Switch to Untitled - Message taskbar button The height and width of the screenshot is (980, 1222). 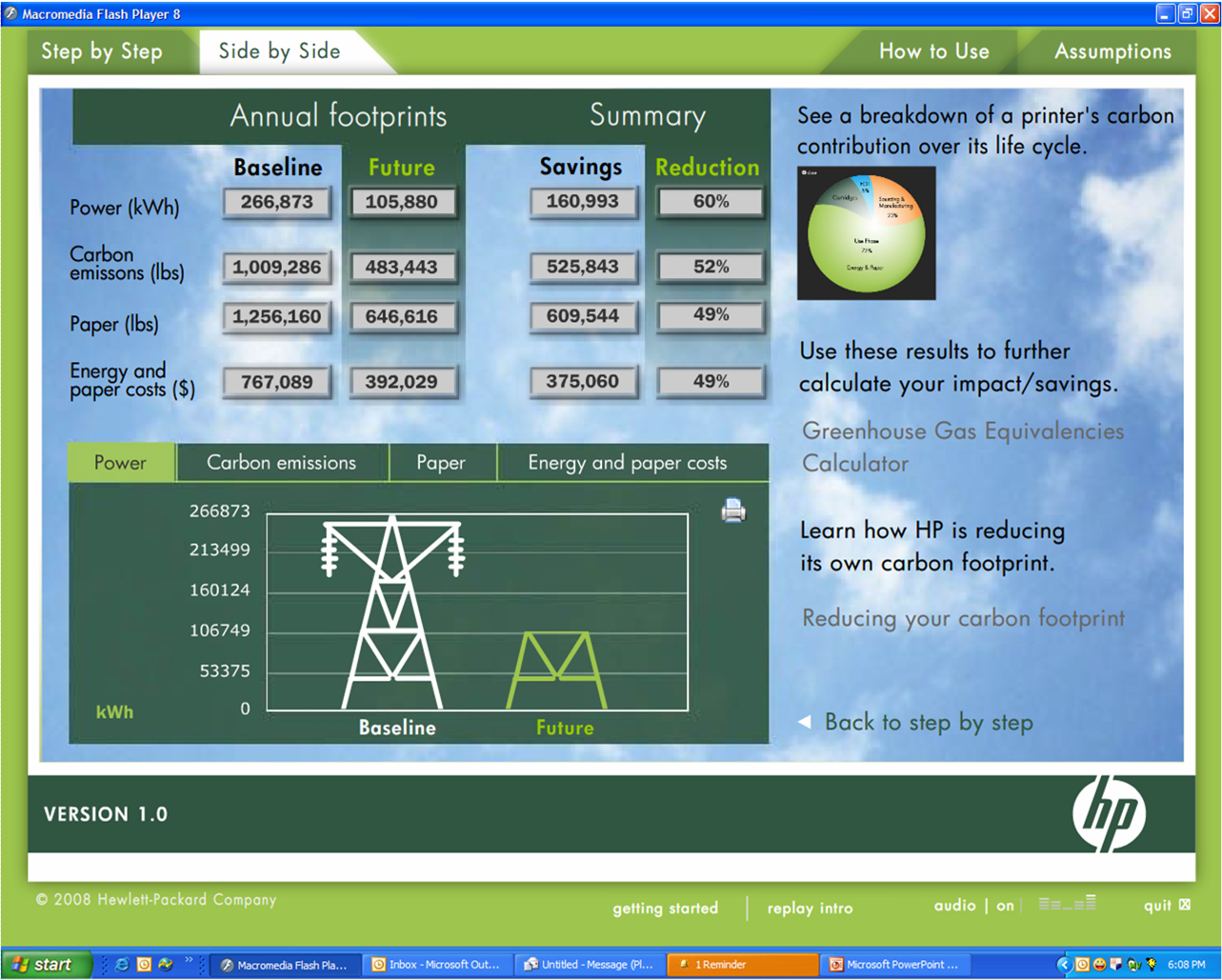[x=591, y=965]
